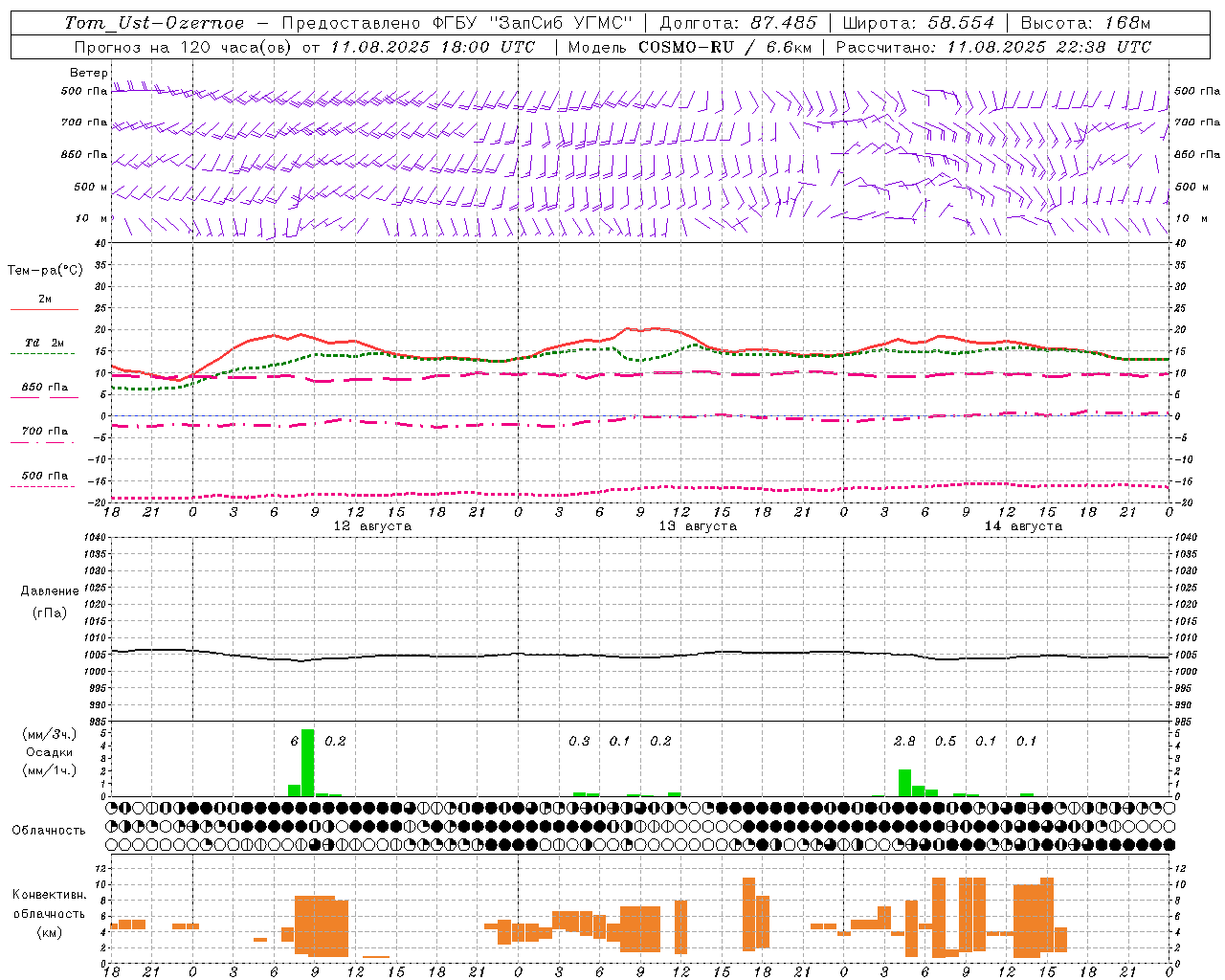This screenshot has height=980, width=1225.
Task: Click the "0.3" precipitation amount value
Action: [579, 741]
